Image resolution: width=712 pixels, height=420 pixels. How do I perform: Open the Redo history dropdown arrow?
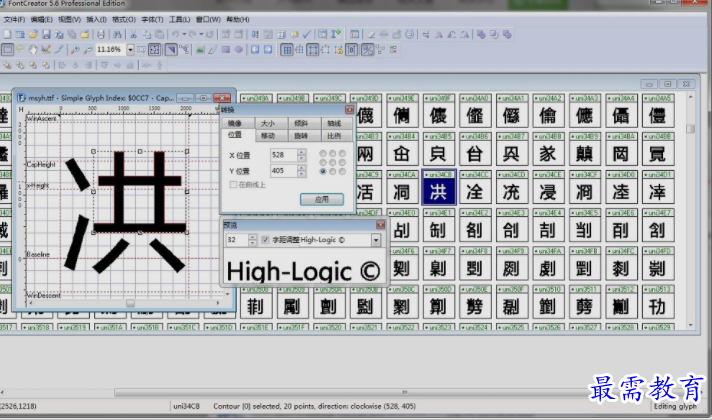(201, 35)
